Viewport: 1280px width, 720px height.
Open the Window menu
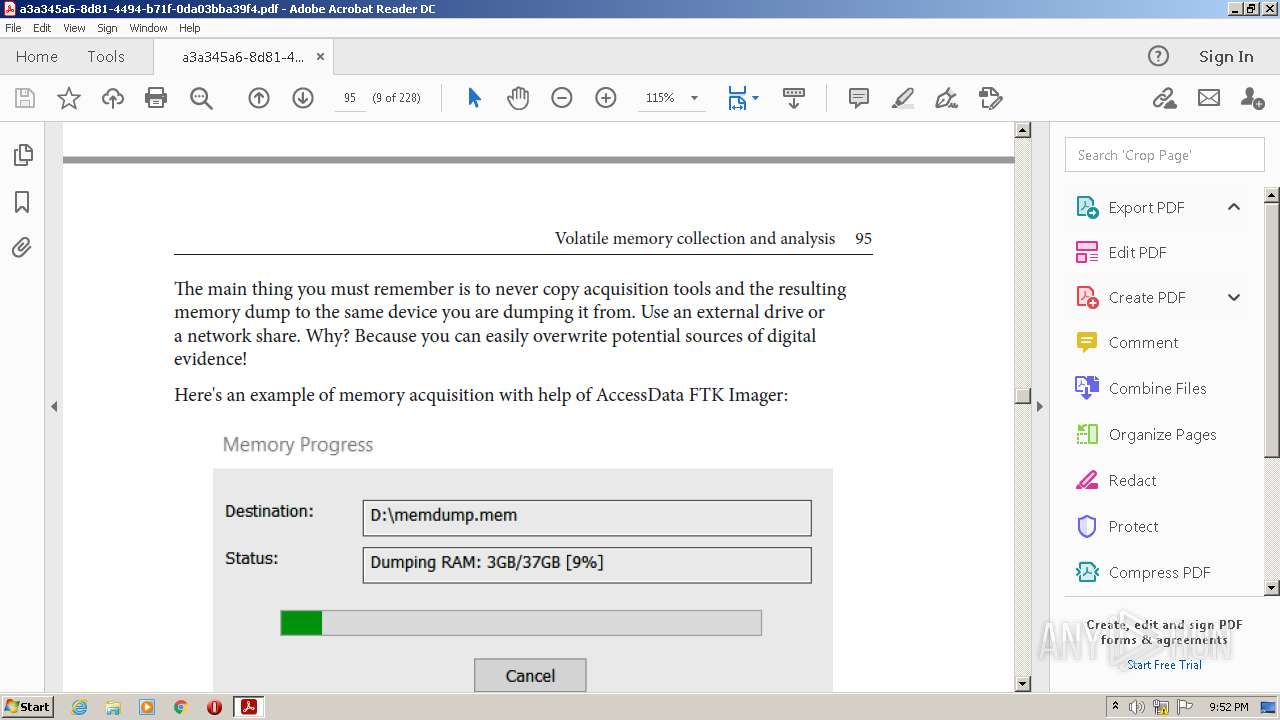coord(148,28)
